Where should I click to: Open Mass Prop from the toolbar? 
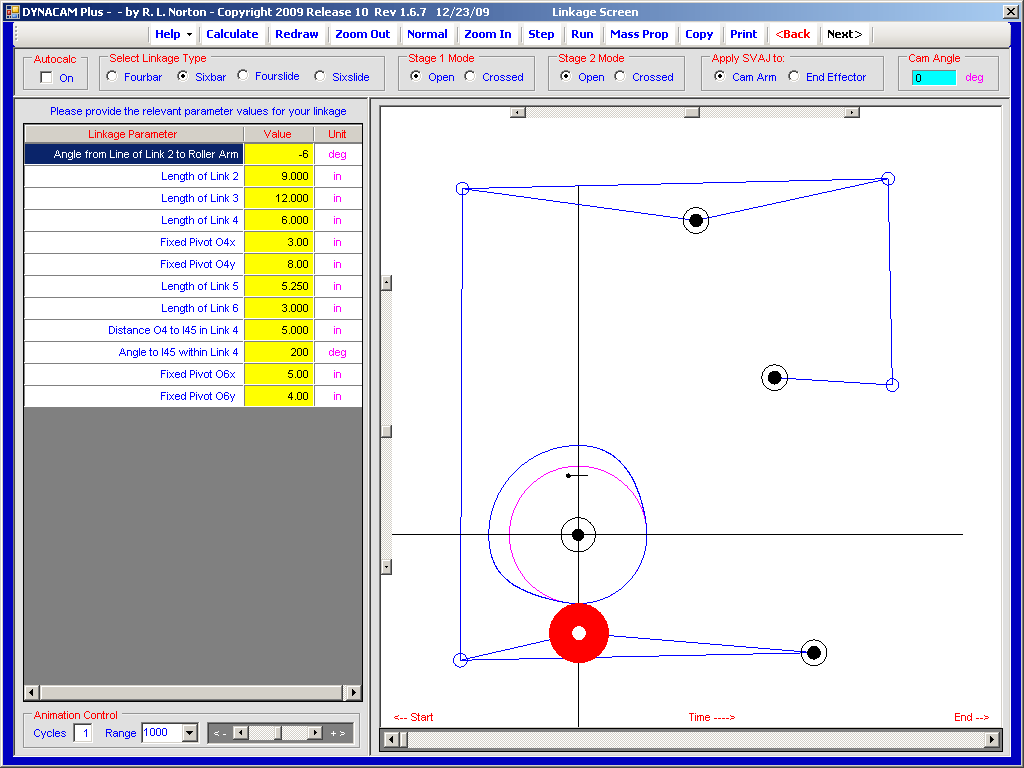click(639, 34)
